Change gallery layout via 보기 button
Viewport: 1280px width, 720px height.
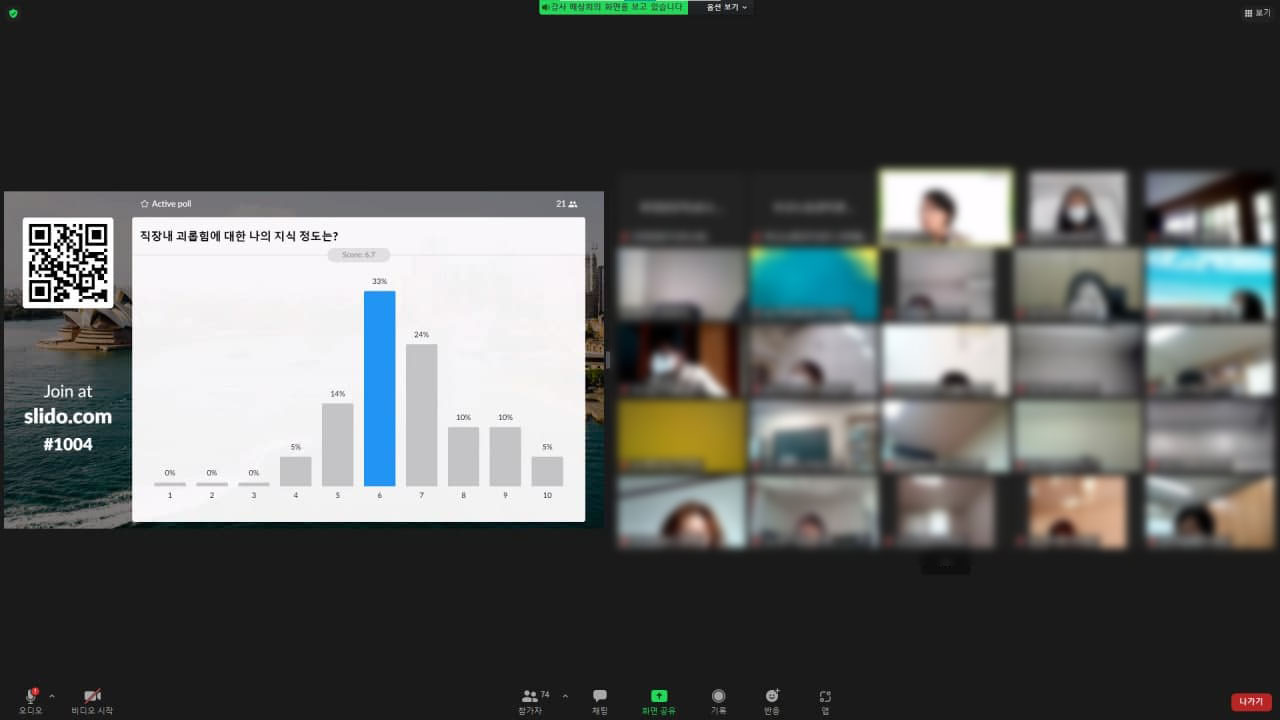click(1257, 13)
